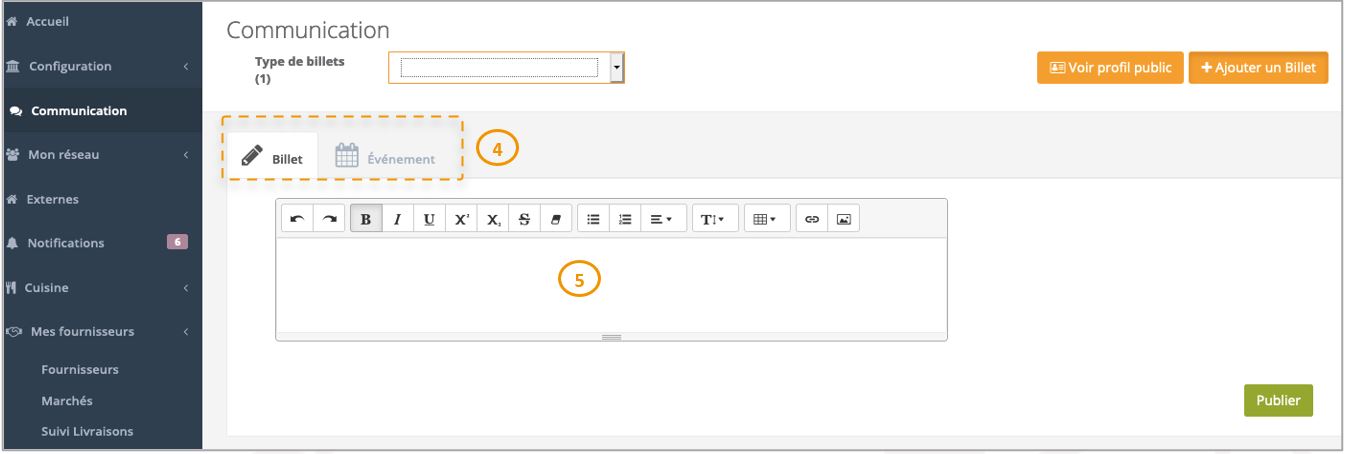This screenshot has width=1345, height=454.
Task: Open the insert table dropdown
Action: tap(767, 219)
